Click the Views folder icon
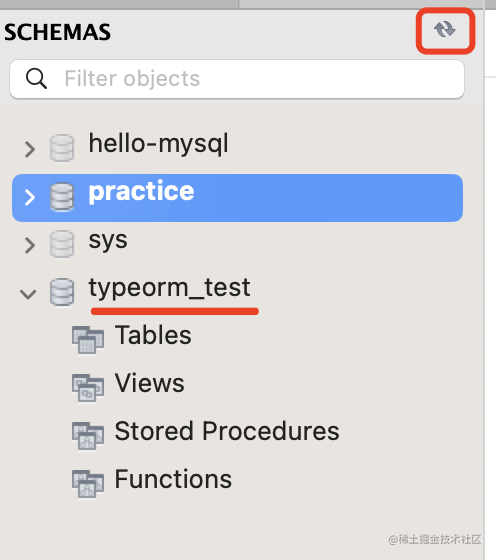The width and height of the screenshot is (496, 560). click(x=88, y=388)
